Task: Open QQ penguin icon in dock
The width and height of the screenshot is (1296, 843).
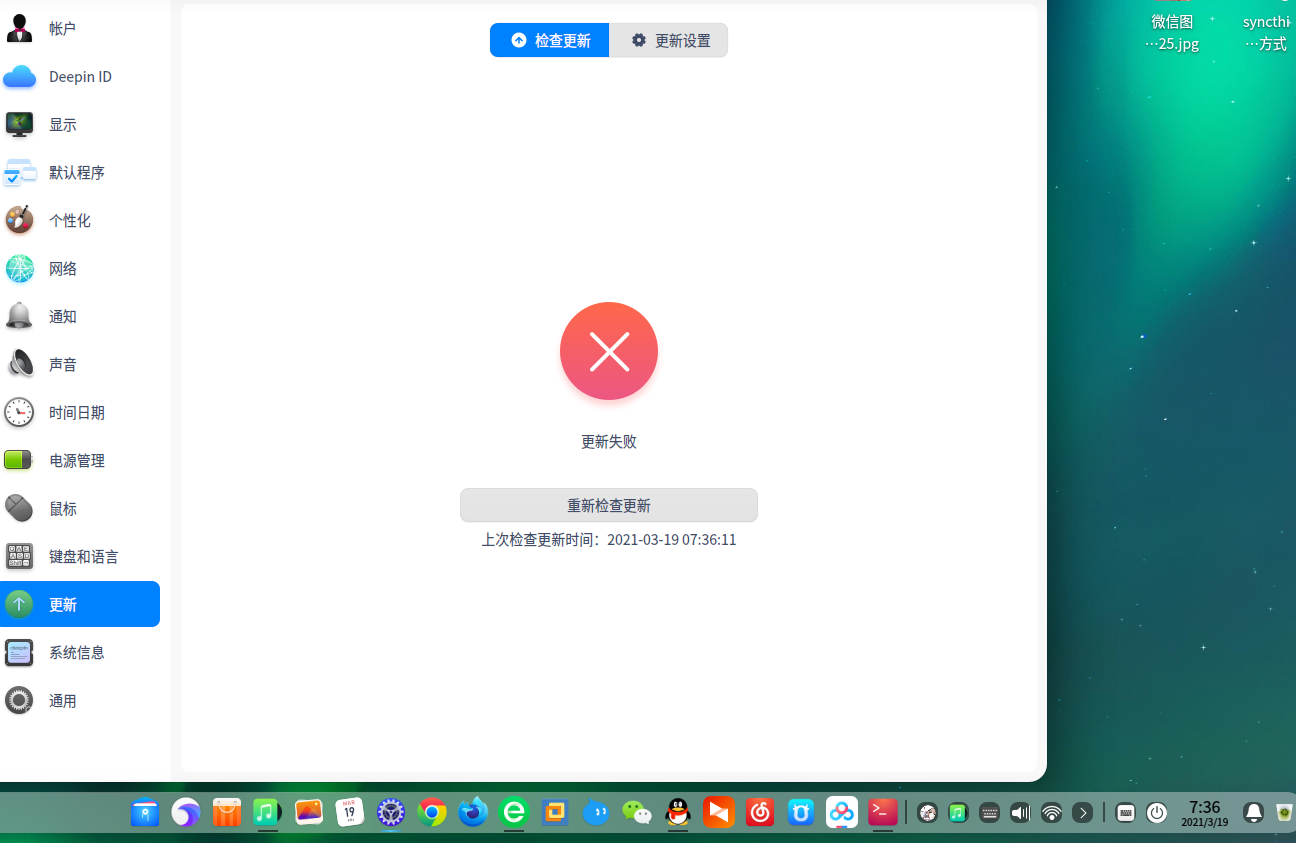Action: [678, 812]
